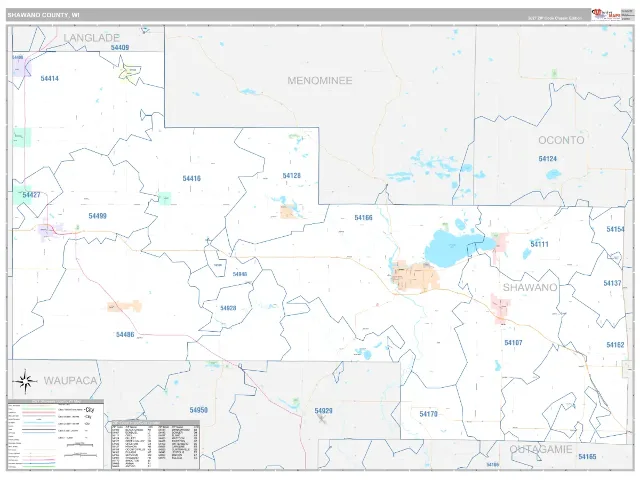Click the compass rose icon
The image size is (640, 480).
tap(25, 382)
